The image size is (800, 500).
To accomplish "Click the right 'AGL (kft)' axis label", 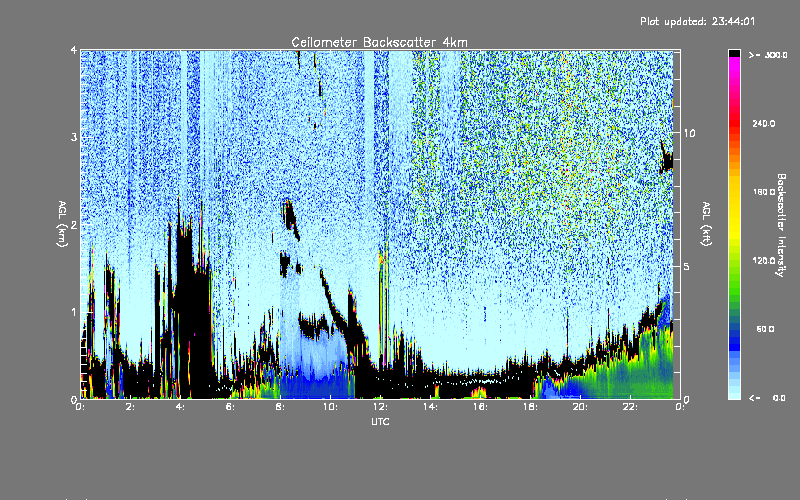I will pyautogui.click(x=706, y=224).
